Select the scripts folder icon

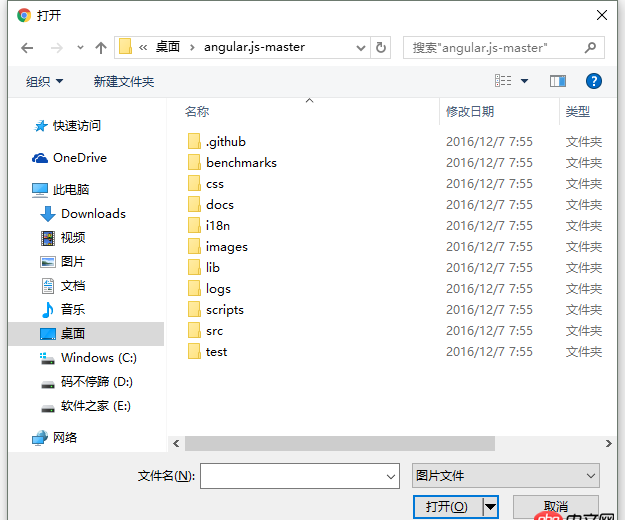point(194,310)
